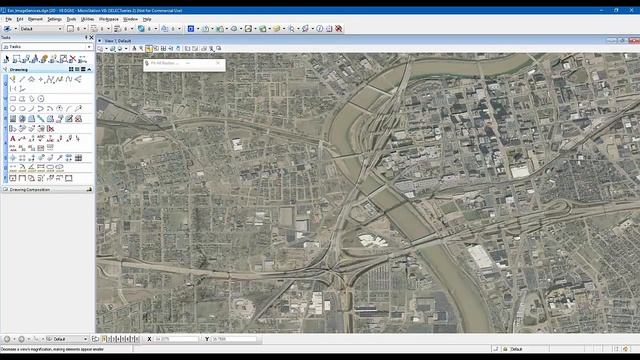Click the Default level text in right status bar
Image resolution: width=640 pixels, height=360 pixels.
[516, 349]
